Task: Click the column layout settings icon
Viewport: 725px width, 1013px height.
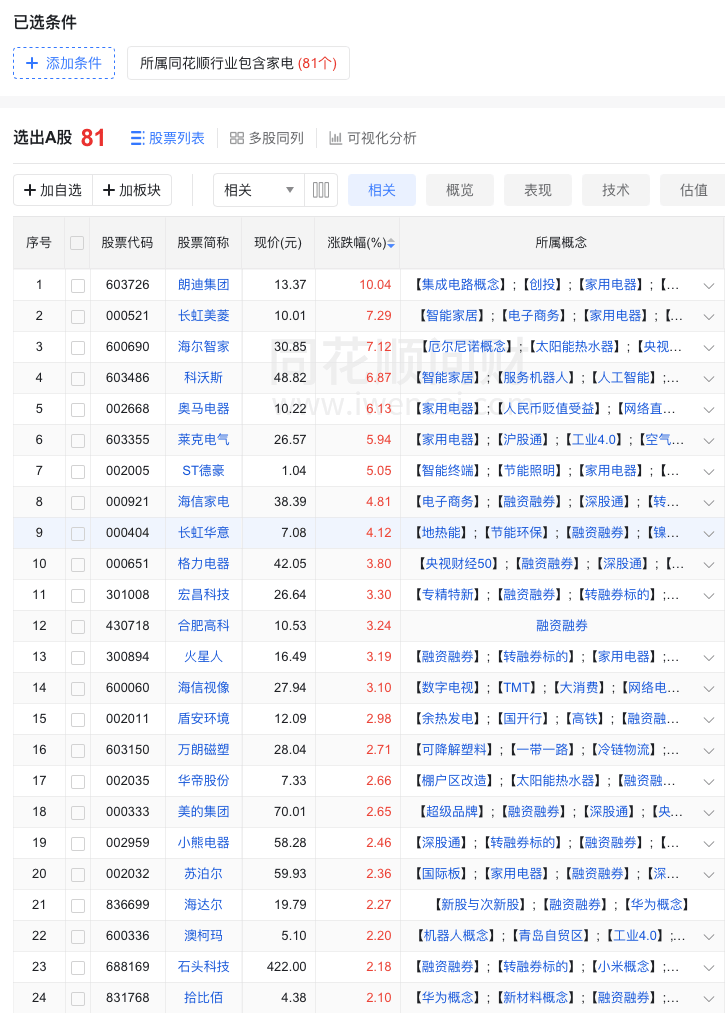Action: click(x=321, y=190)
